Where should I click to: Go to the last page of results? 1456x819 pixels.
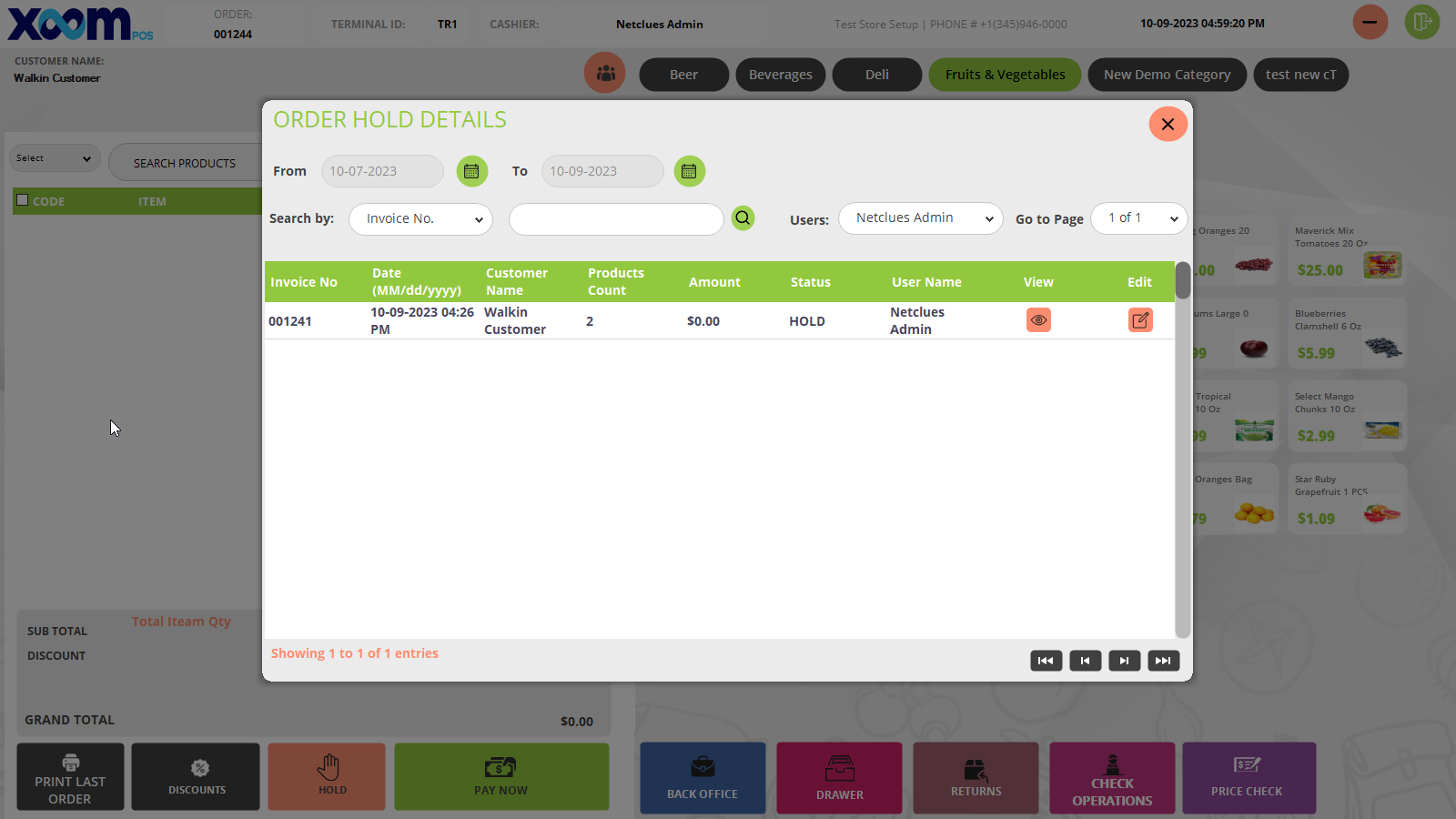click(1163, 661)
